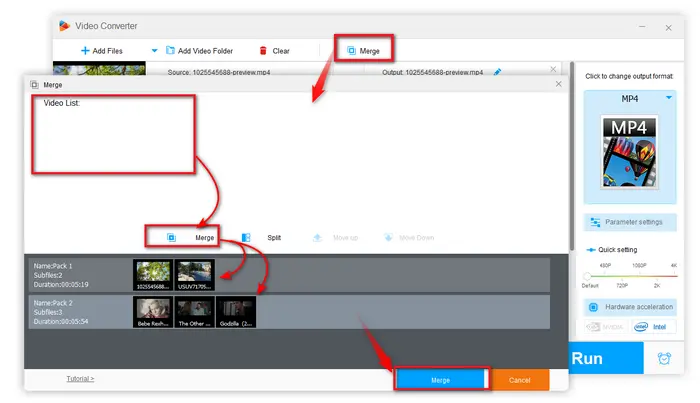
Task: Click the alarm clock schedule icon
Action: 664,358
